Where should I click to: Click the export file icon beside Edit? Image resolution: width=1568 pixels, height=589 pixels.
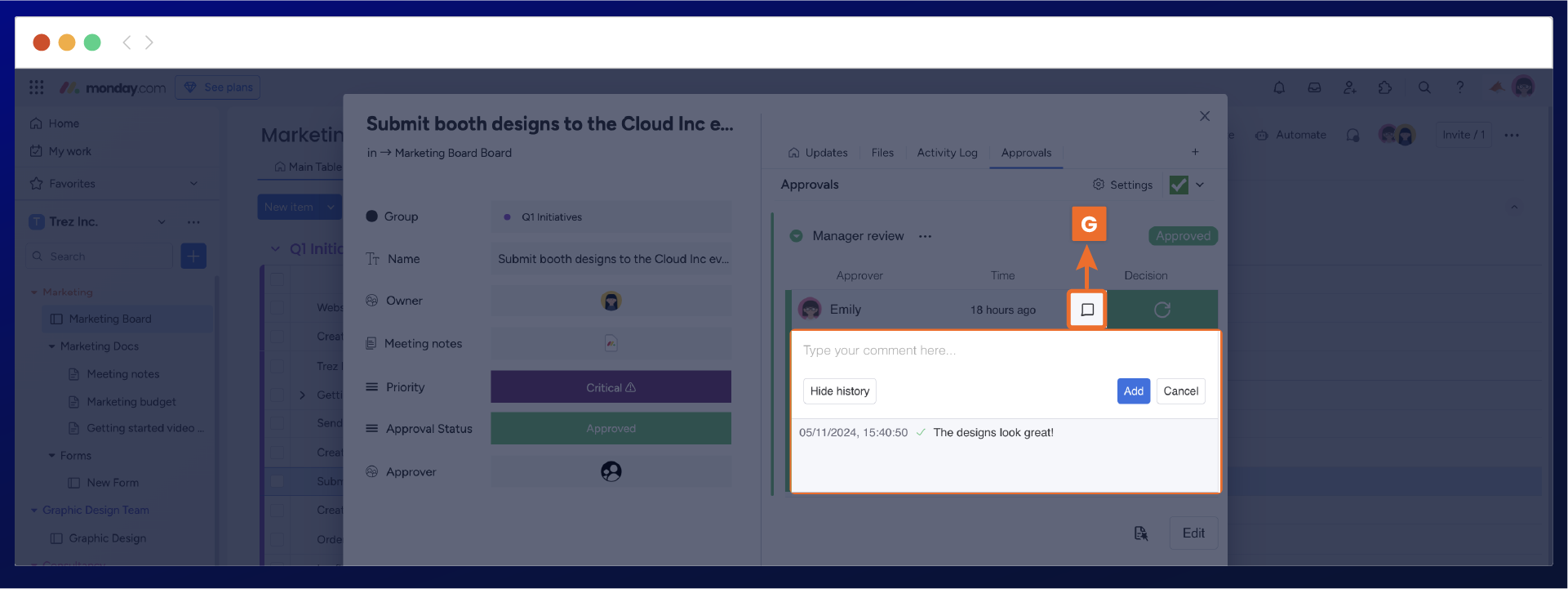point(1140,533)
